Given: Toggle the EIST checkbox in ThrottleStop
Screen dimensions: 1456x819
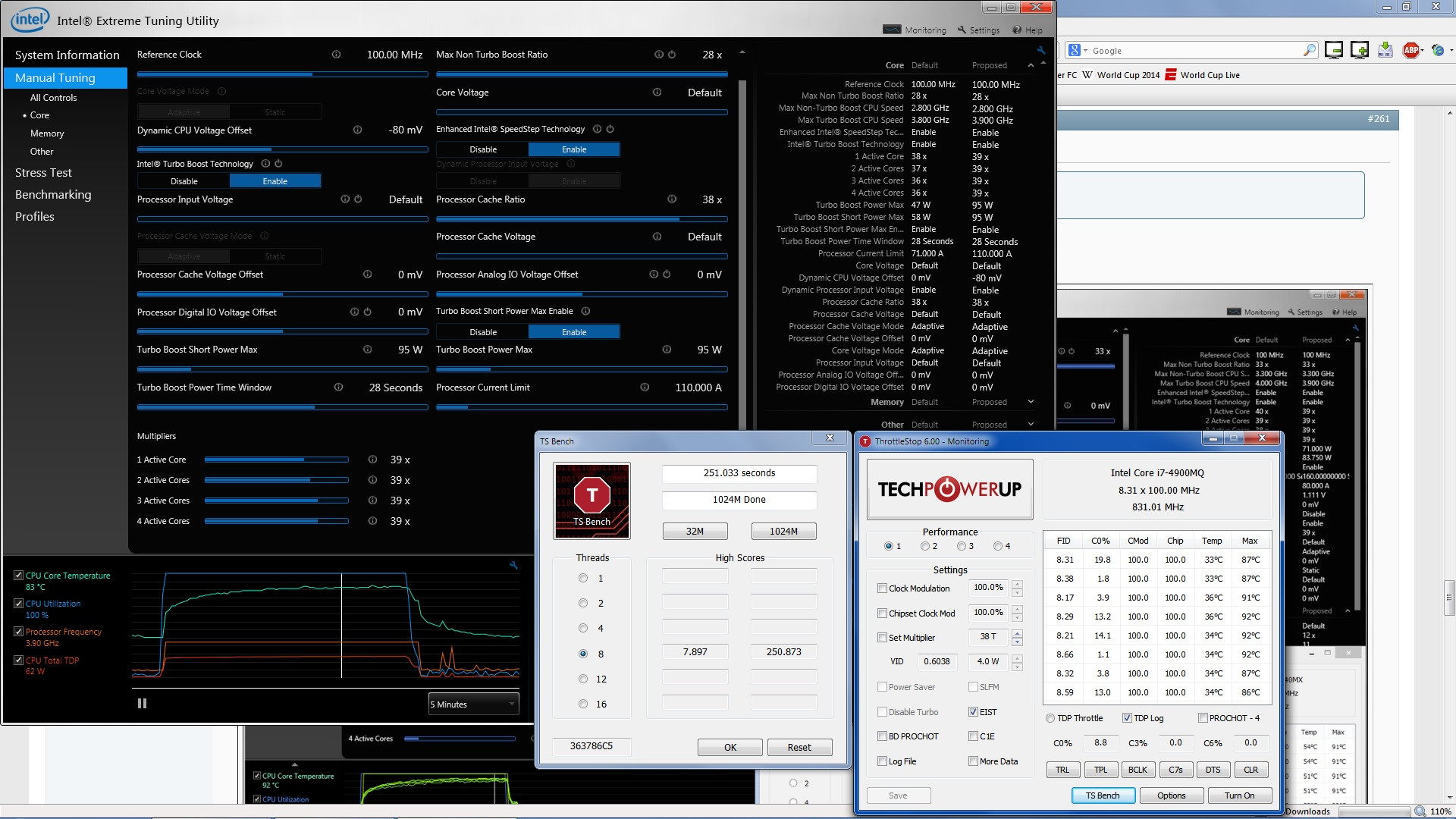Looking at the screenshot, I should [x=973, y=712].
